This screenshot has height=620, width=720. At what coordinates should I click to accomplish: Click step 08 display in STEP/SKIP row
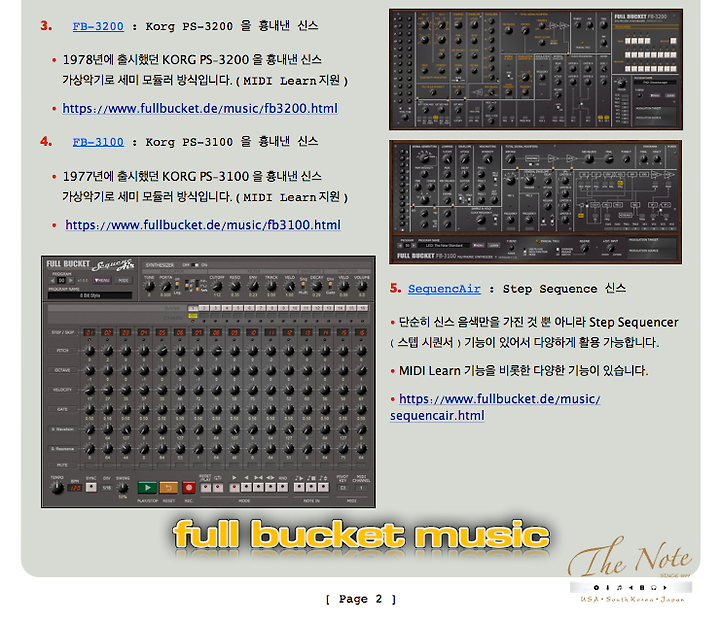215,332
